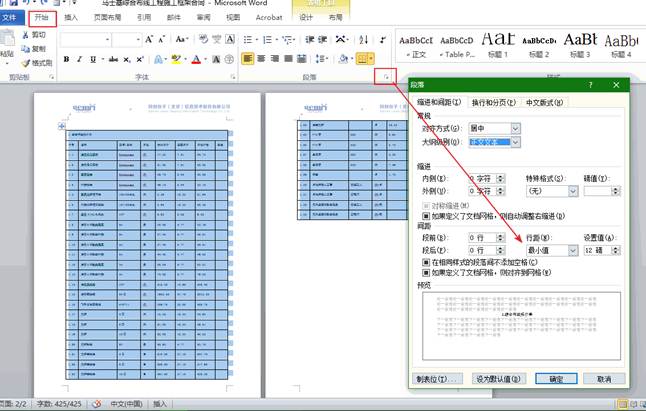Open the 插入 ribbon tab

71,17
